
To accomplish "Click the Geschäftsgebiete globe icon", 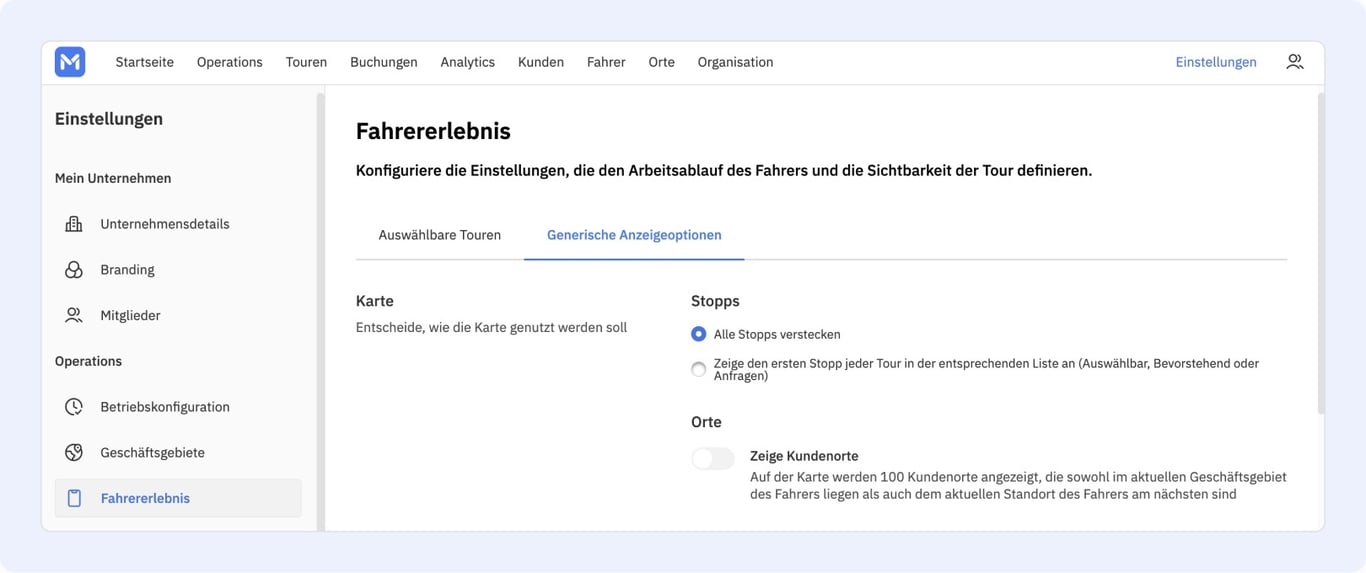I will click(74, 453).
